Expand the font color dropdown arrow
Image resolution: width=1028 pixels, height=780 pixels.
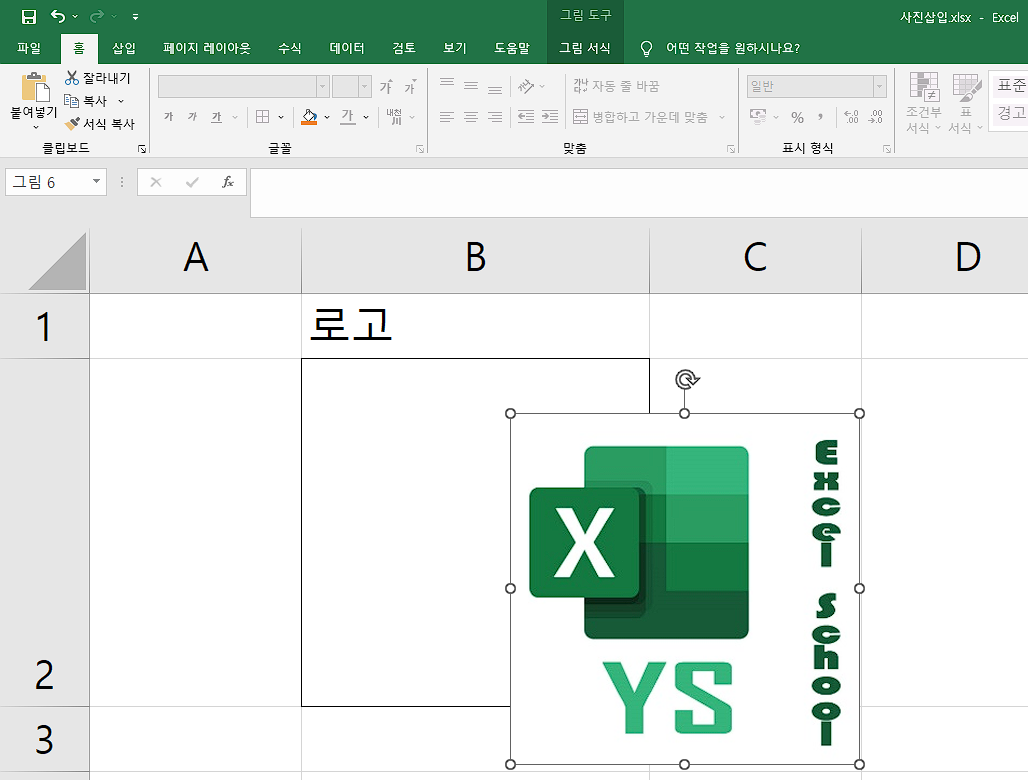pyautogui.click(x=366, y=117)
